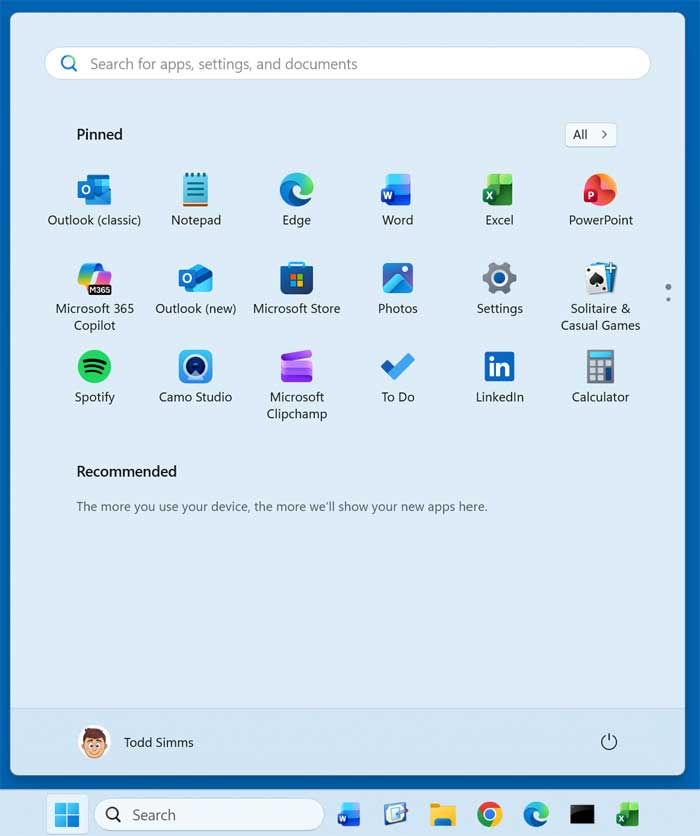
Task: Open PowerPoint from pinned apps
Action: point(600,200)
